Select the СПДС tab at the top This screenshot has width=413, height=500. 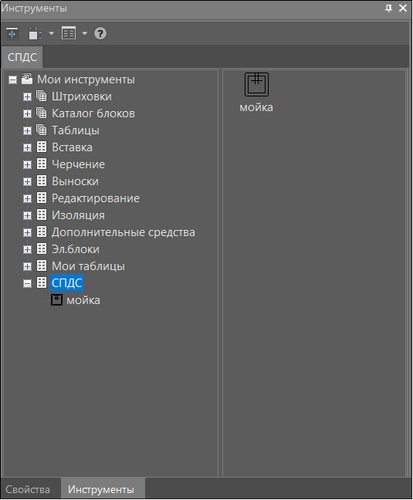pos(22,57)
